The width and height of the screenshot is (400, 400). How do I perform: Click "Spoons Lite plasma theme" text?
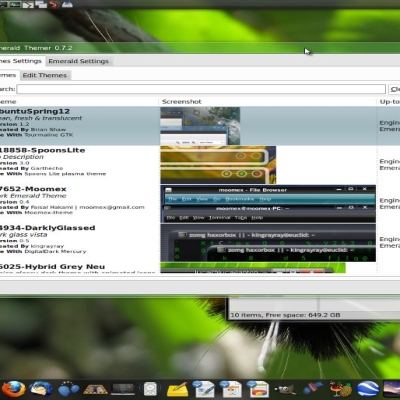pyautogui.click(x=65, y=174)
